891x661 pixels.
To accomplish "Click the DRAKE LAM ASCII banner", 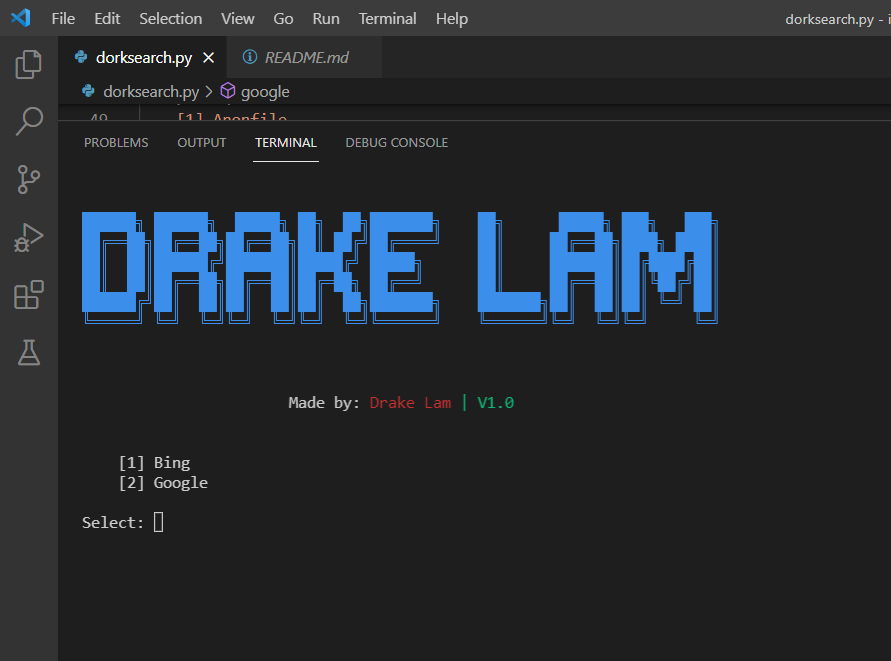I will [400, 268].
